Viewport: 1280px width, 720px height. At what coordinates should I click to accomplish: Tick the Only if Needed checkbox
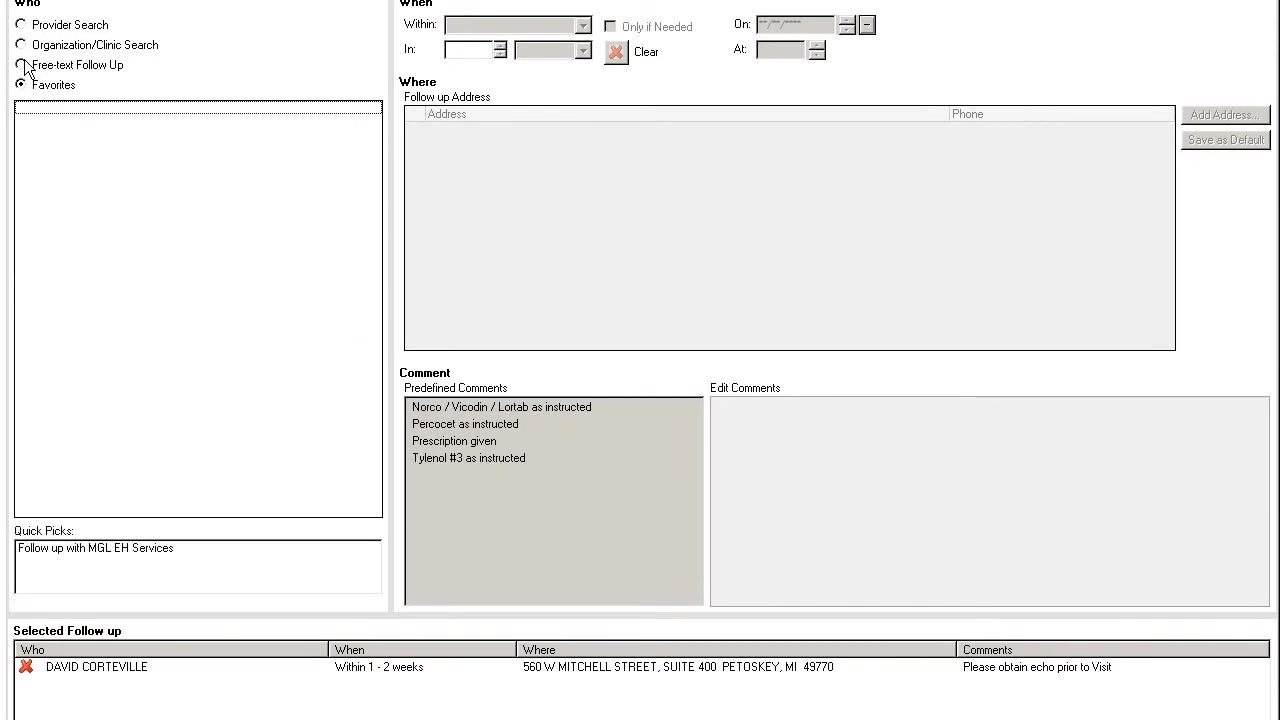point(610,27)
